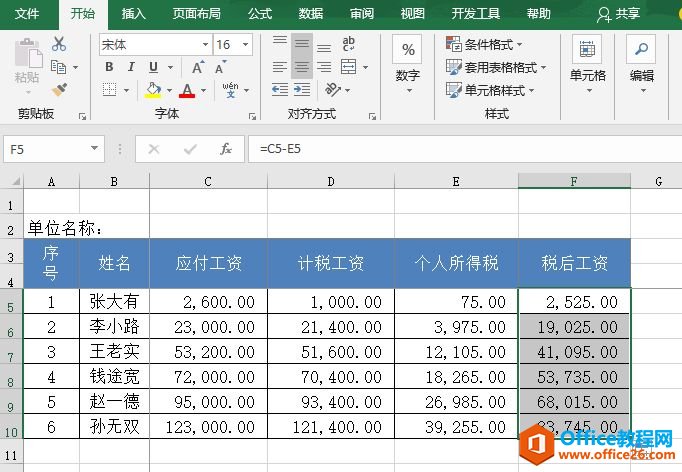682x472 pixels.
Task: Click Merge and Center icon
Action: [349, 67]
